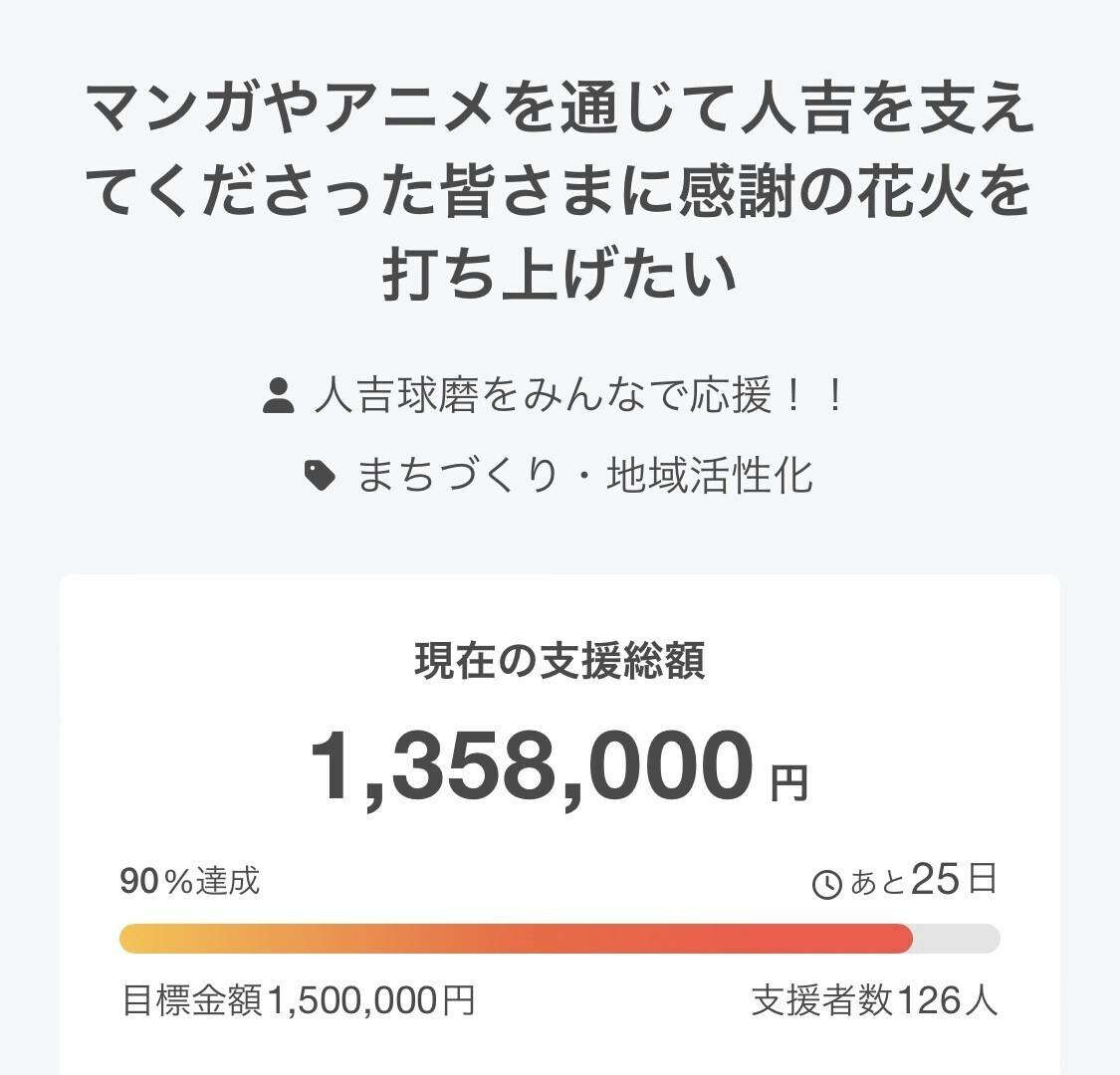
Task: Click the person icon beside the owner name
Action: point(279,396)
